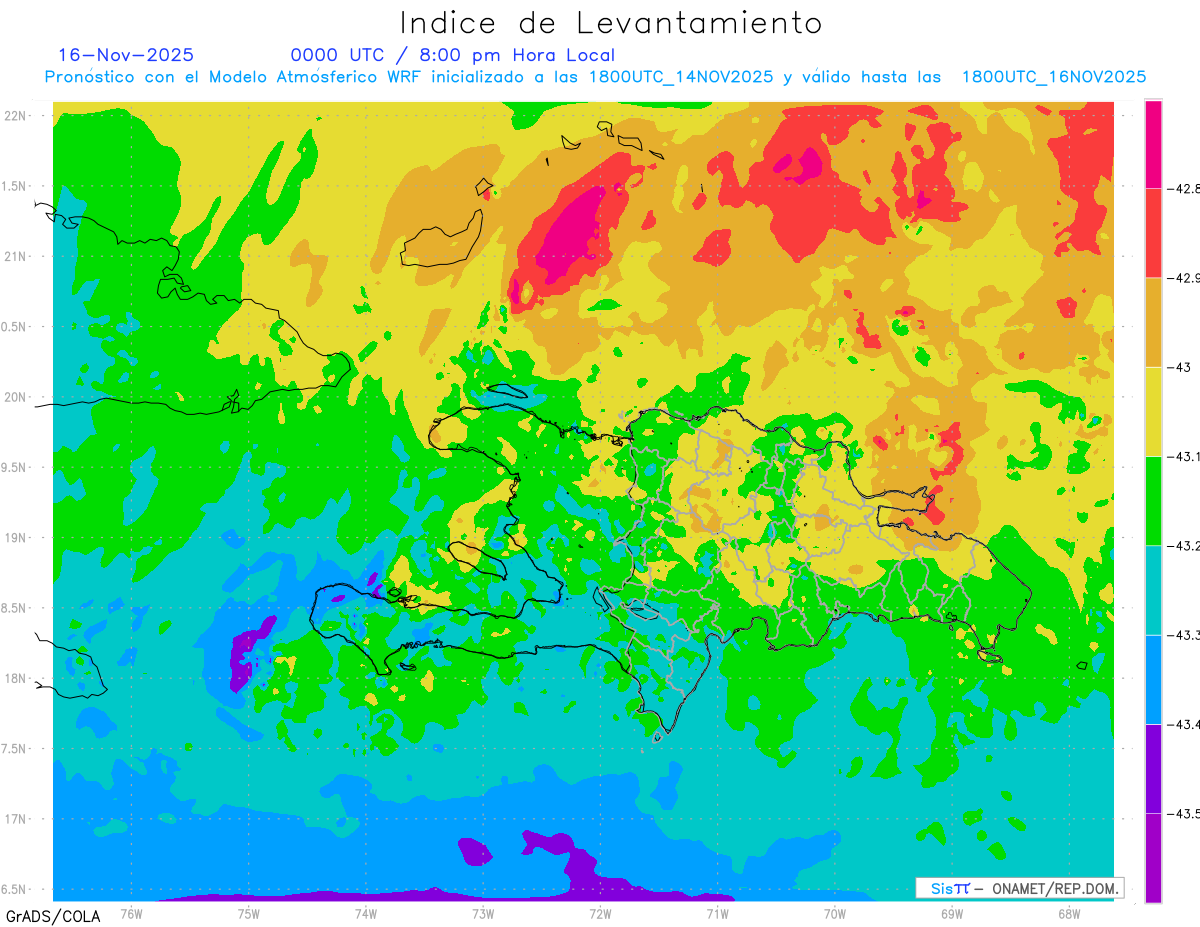Click the latitude label "18N"
Screen dimensions: 1200x927
click(15, 678)
